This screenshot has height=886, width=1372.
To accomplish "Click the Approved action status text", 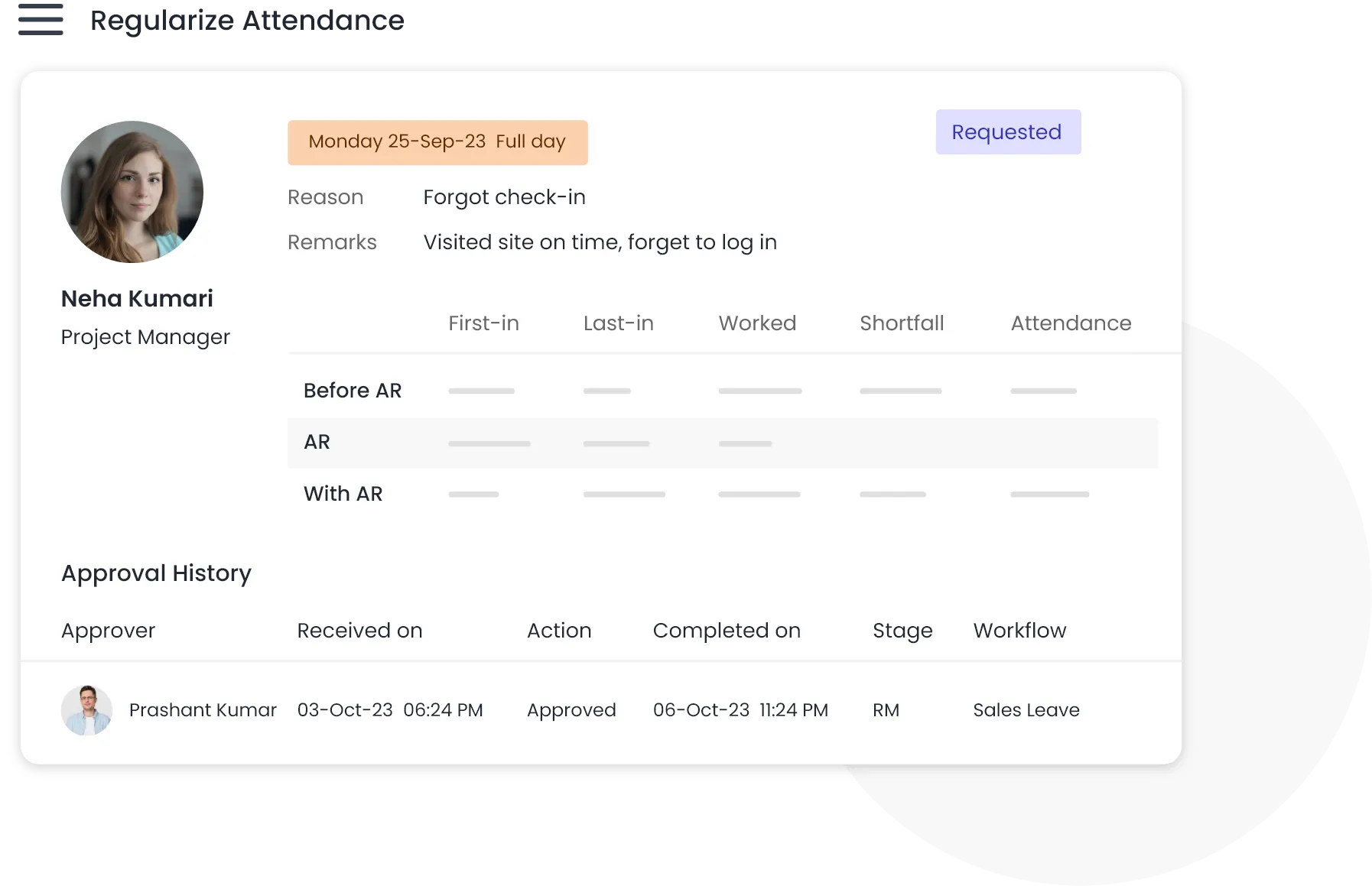I will point(571,710).
